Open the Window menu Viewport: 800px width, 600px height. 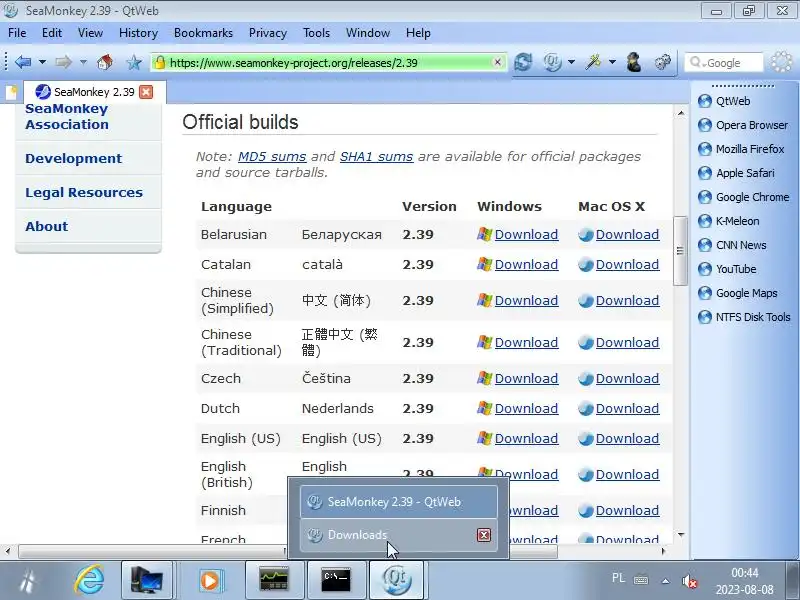coord(367,33)
